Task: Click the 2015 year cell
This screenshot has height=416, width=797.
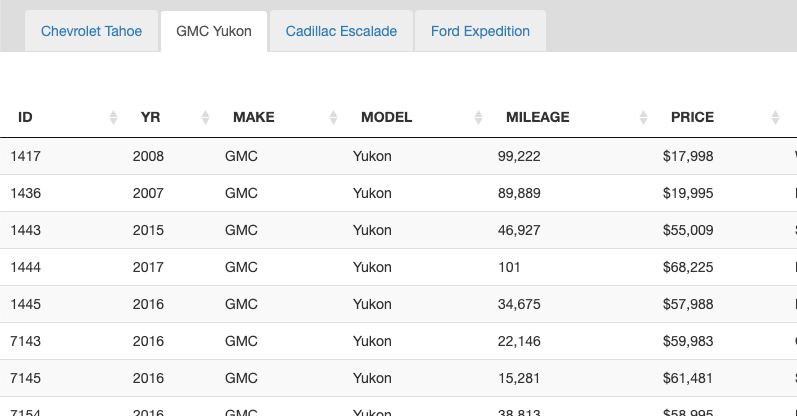Action: pyautogui.click(x=148, y=230)
